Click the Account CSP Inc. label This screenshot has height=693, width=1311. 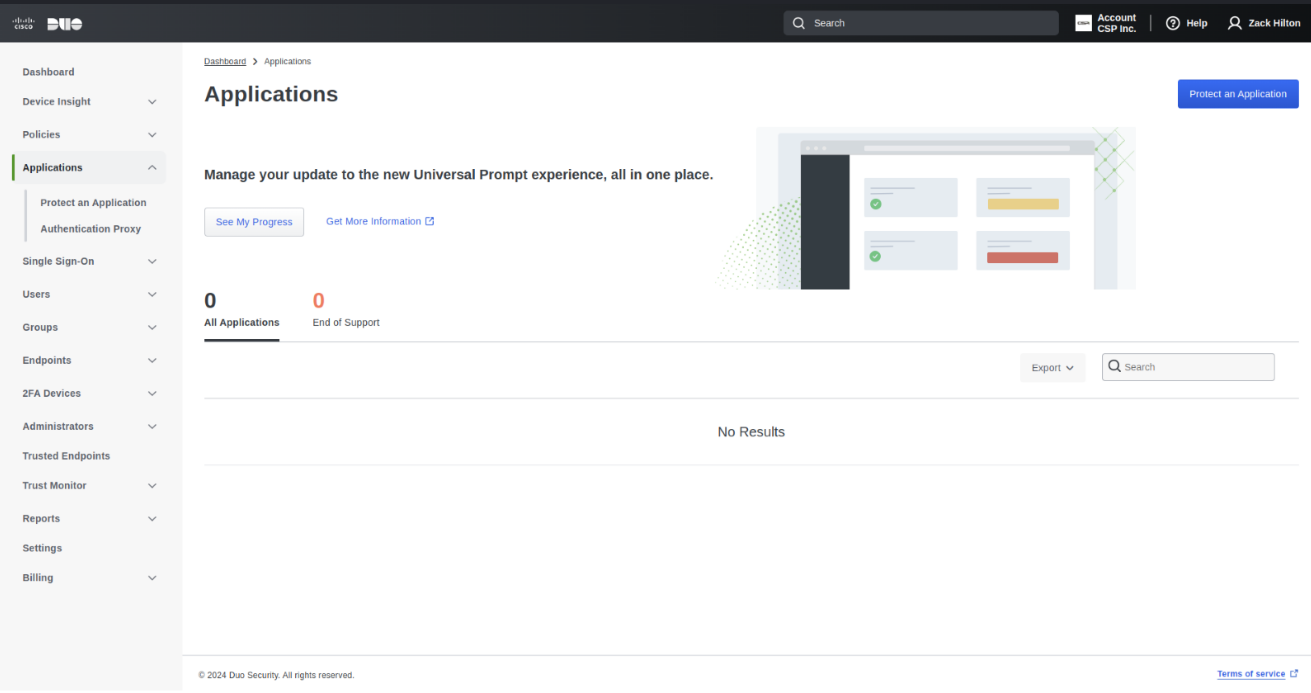click(x=1117, y=23)
